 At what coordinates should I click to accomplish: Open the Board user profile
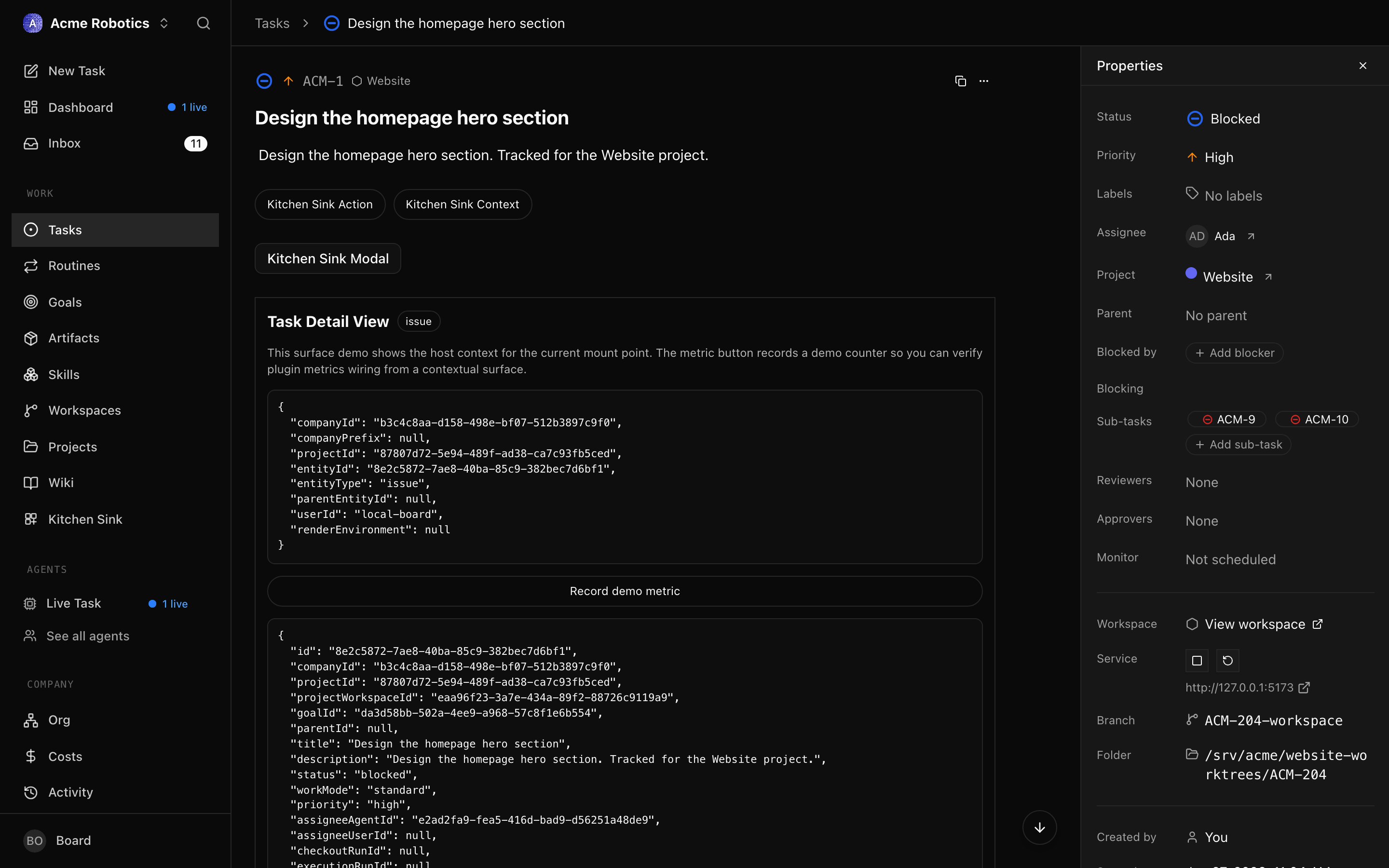click(x=115, y=841)
